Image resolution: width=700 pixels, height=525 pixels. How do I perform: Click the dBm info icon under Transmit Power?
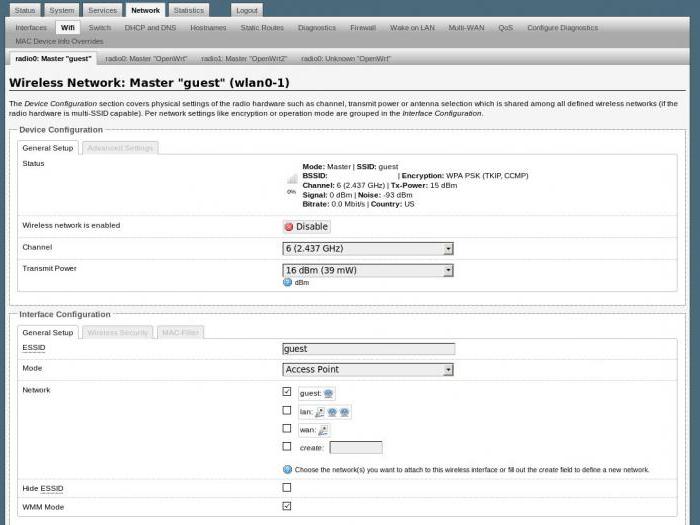(288, 282)
